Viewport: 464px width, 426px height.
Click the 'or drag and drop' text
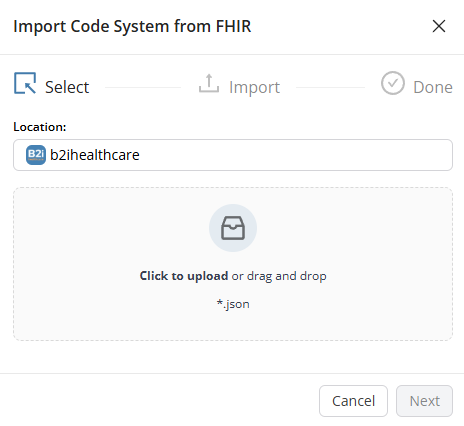coord(279,276)
